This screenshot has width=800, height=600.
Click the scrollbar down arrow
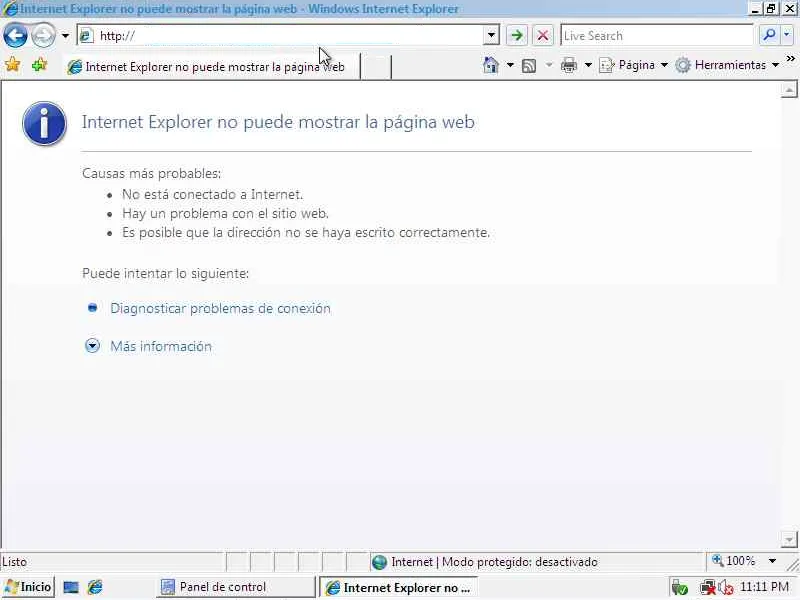(x=789, y=539)
